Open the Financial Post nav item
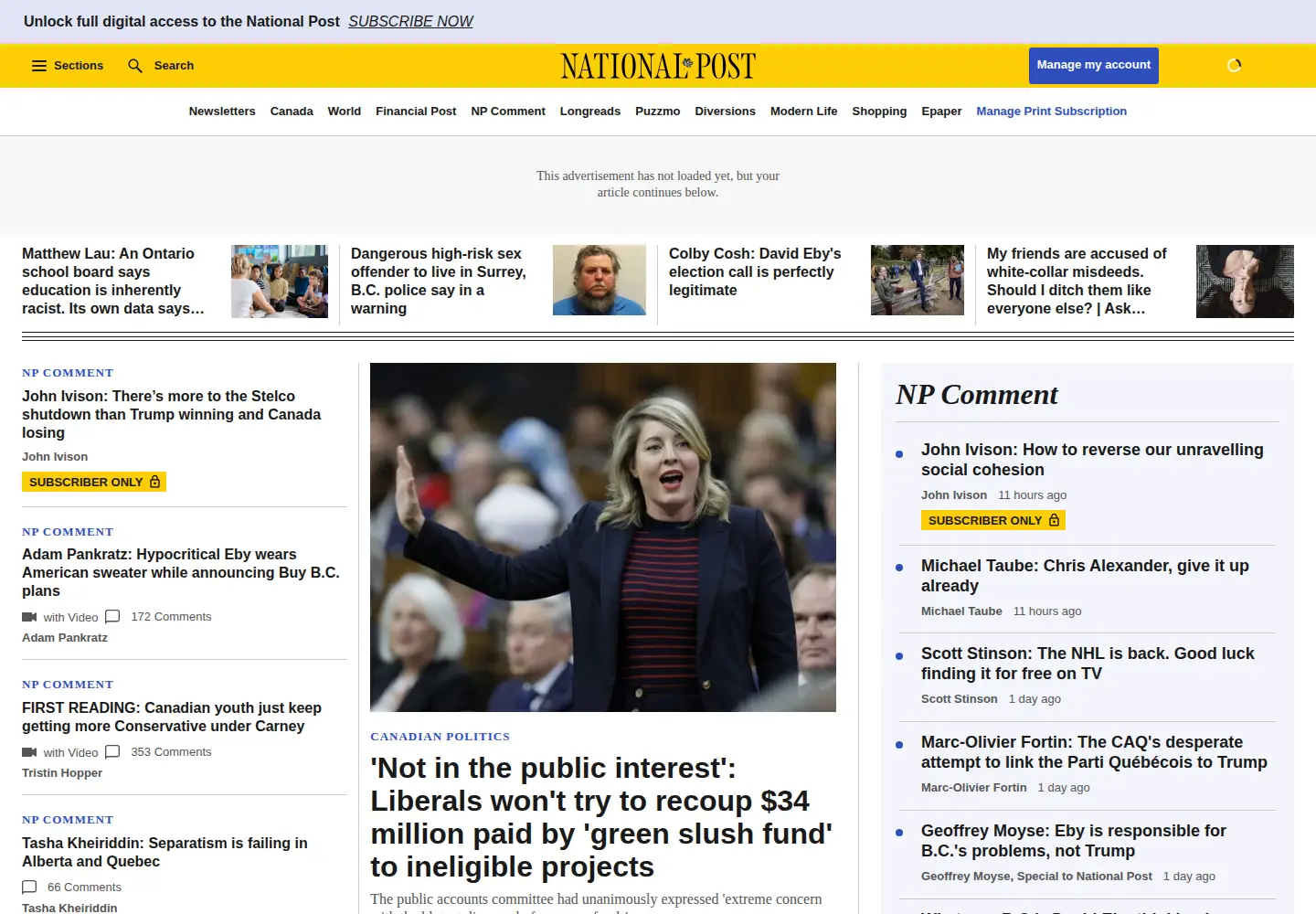1316x914 pixels. pyautogui.click(x=416, y=112)
